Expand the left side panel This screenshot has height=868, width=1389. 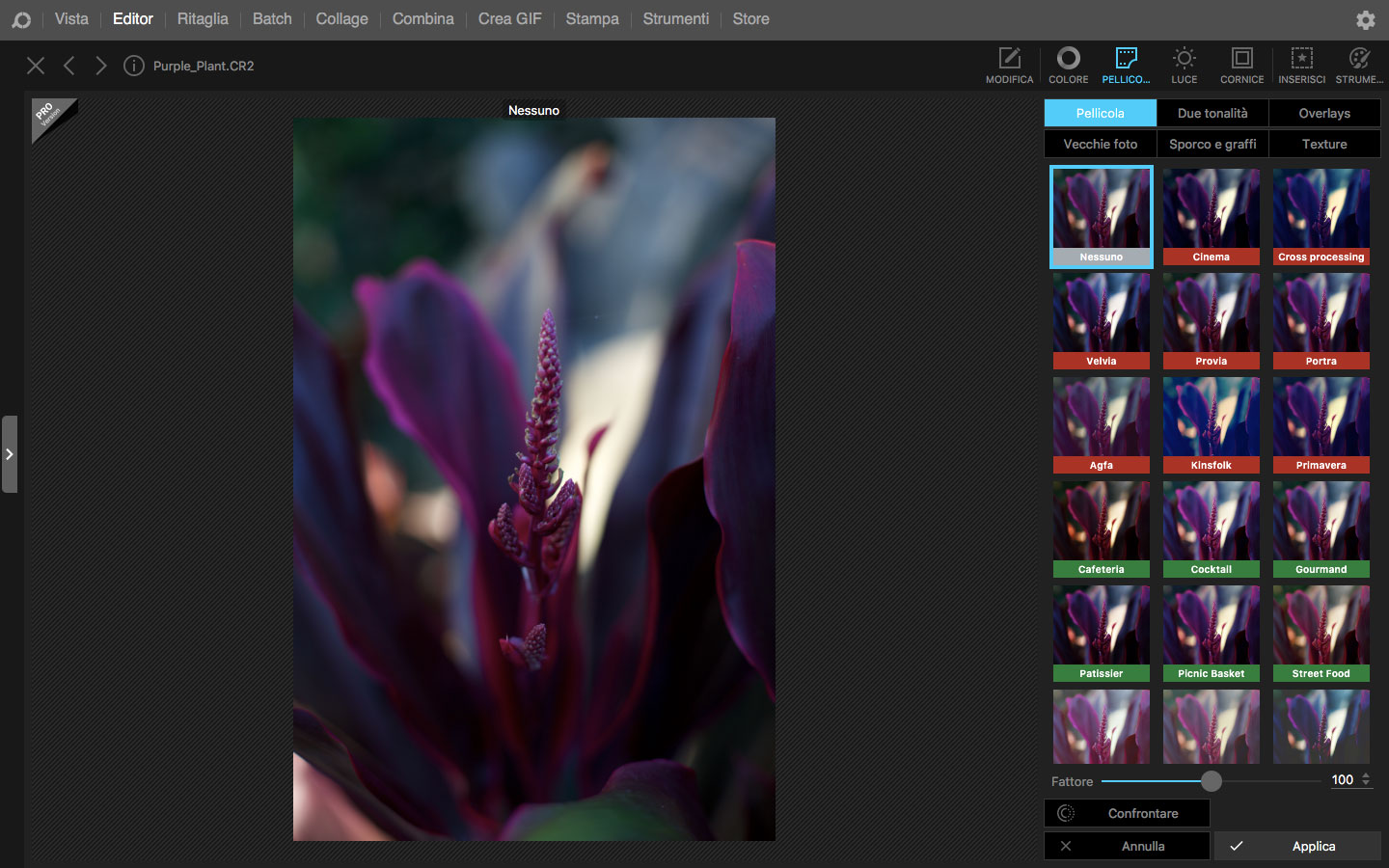tap(10, 454)
